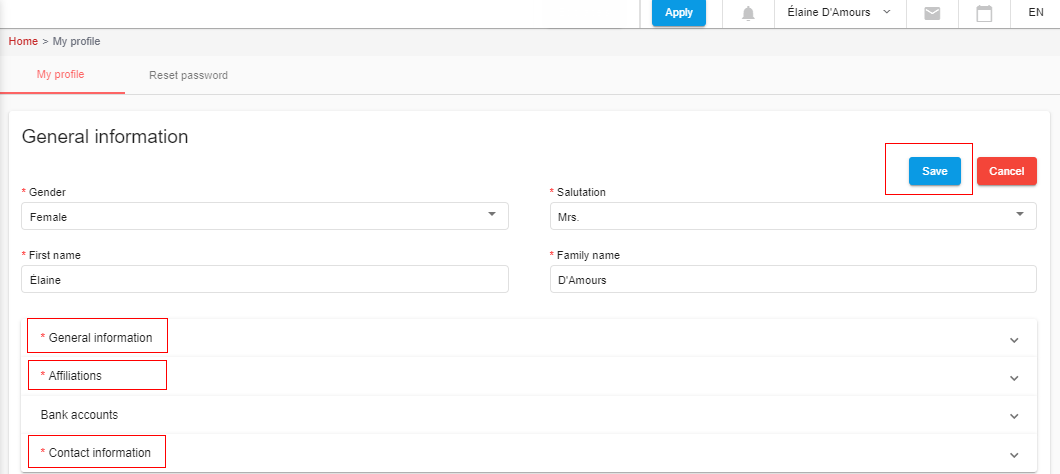Select the My profile tab
This screenshot has width=1060, height=474.
point(61,75)
